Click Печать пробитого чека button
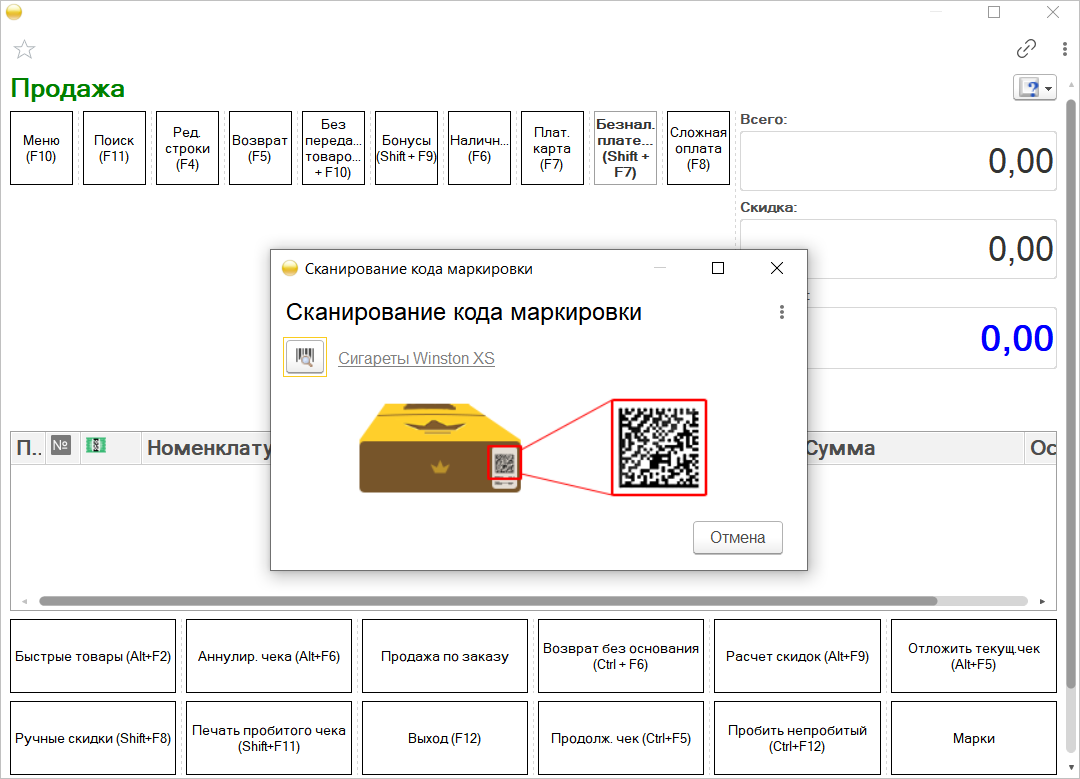The height and width of the screenshot is (779, 1080). coord(269,738)
